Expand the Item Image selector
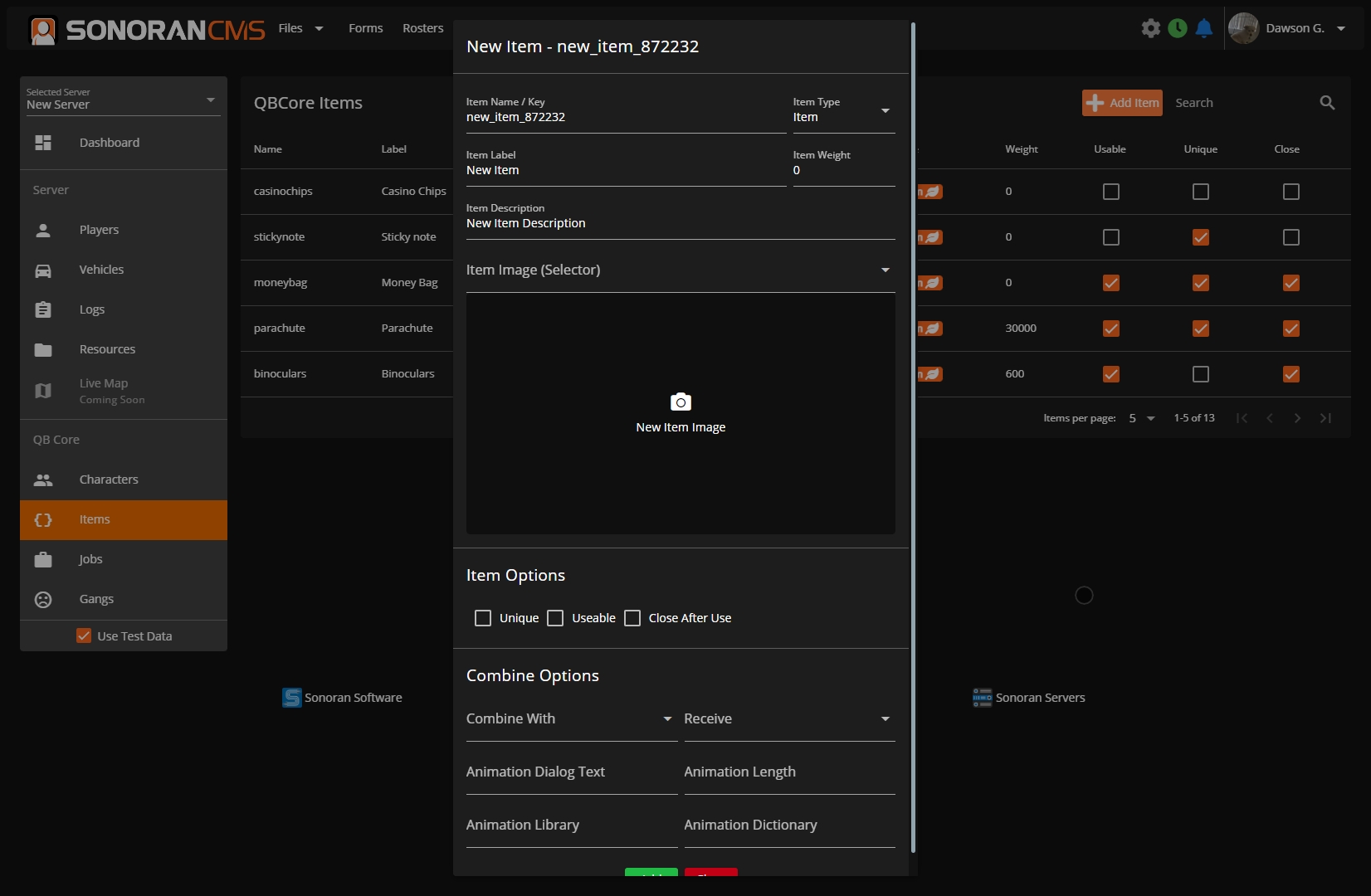The width and height of the screenshot is (1371, 896). point(680,270)
